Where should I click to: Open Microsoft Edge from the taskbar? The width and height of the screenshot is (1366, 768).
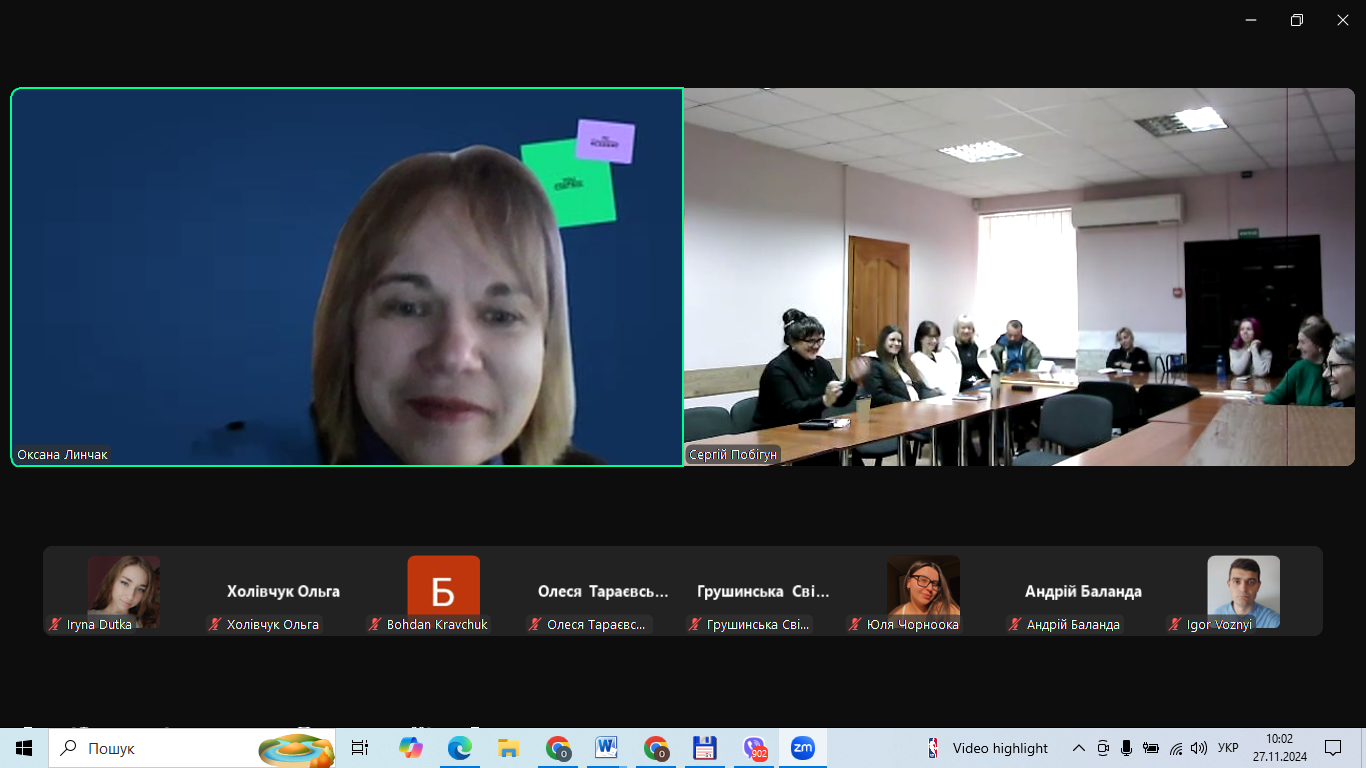[x=459, y=748]
